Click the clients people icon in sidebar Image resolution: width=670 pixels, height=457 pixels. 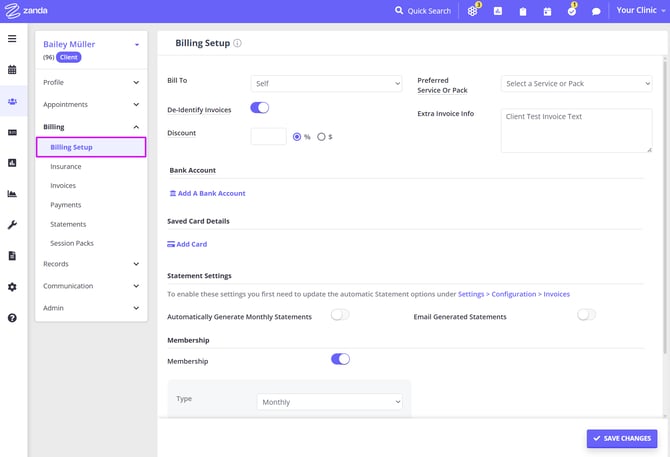[12, 101]
